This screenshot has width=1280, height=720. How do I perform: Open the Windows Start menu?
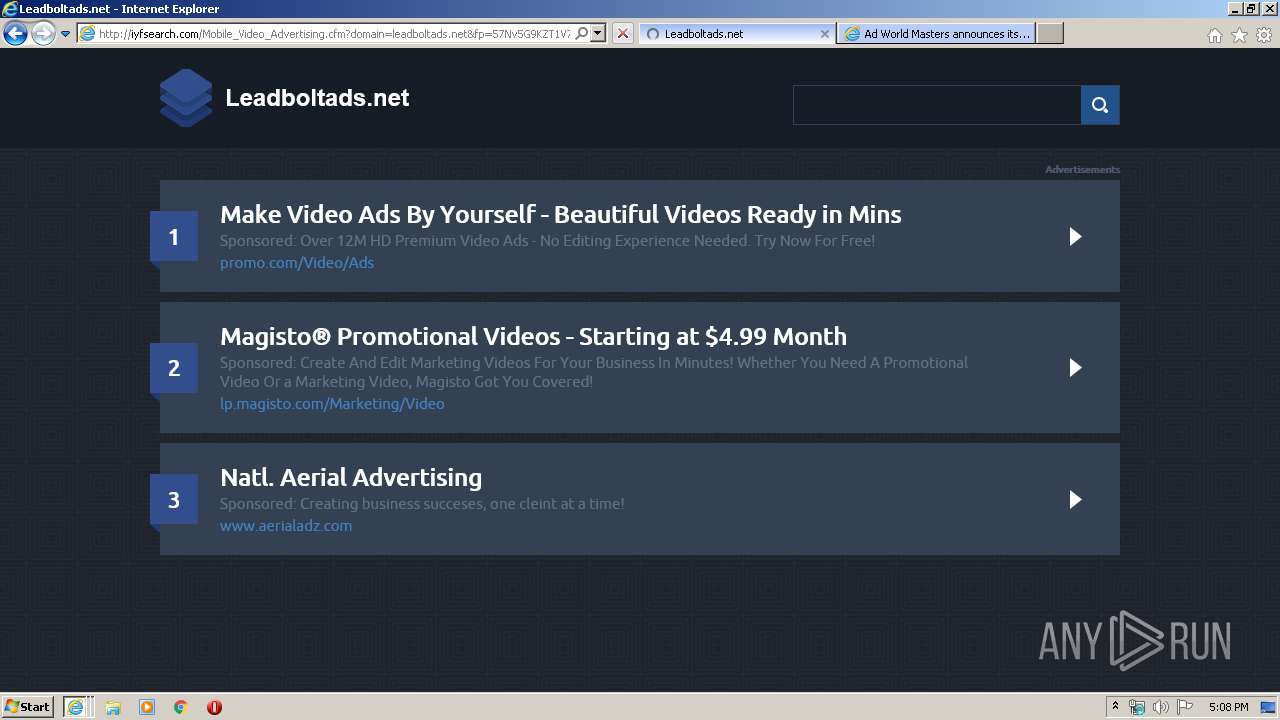pos(28,707)
